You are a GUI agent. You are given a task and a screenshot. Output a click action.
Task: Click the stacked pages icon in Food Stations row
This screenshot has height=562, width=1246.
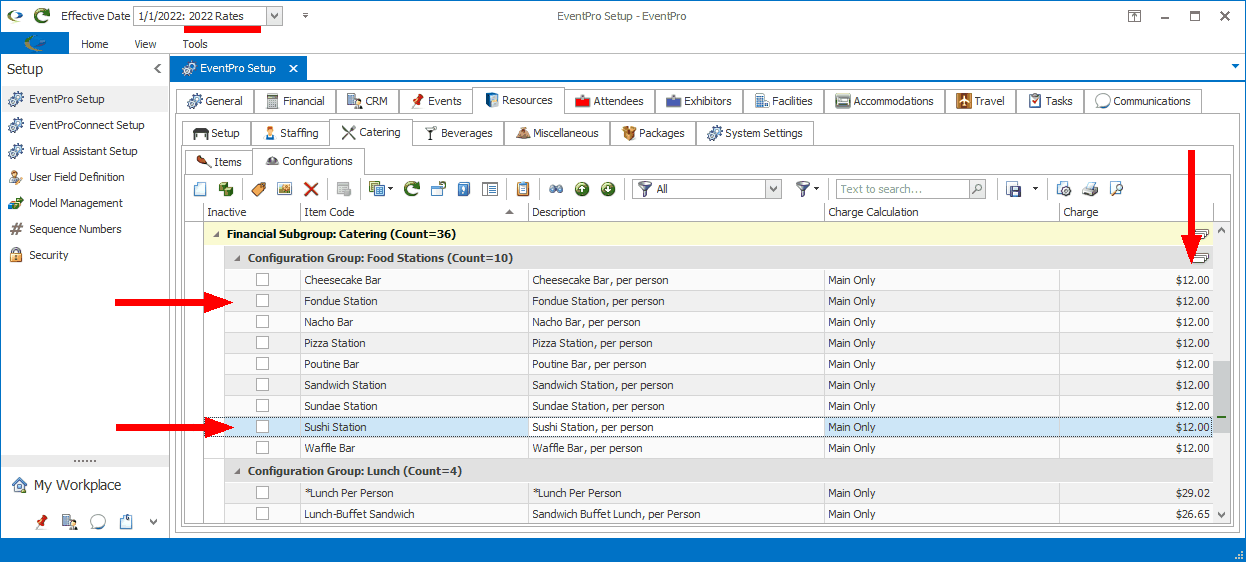(1201, 258)
